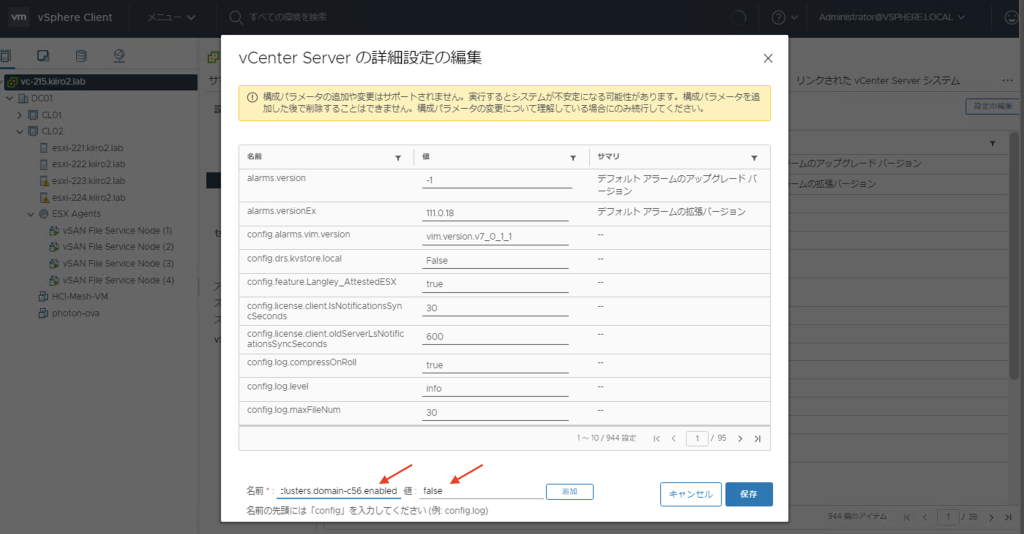Go to last page of settings
1024x534 pixels.
[758, 439]
